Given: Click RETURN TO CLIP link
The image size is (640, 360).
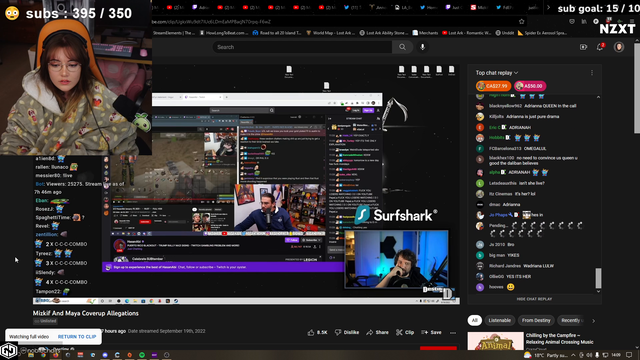Looking at the screenshot, I should point(77,337).
